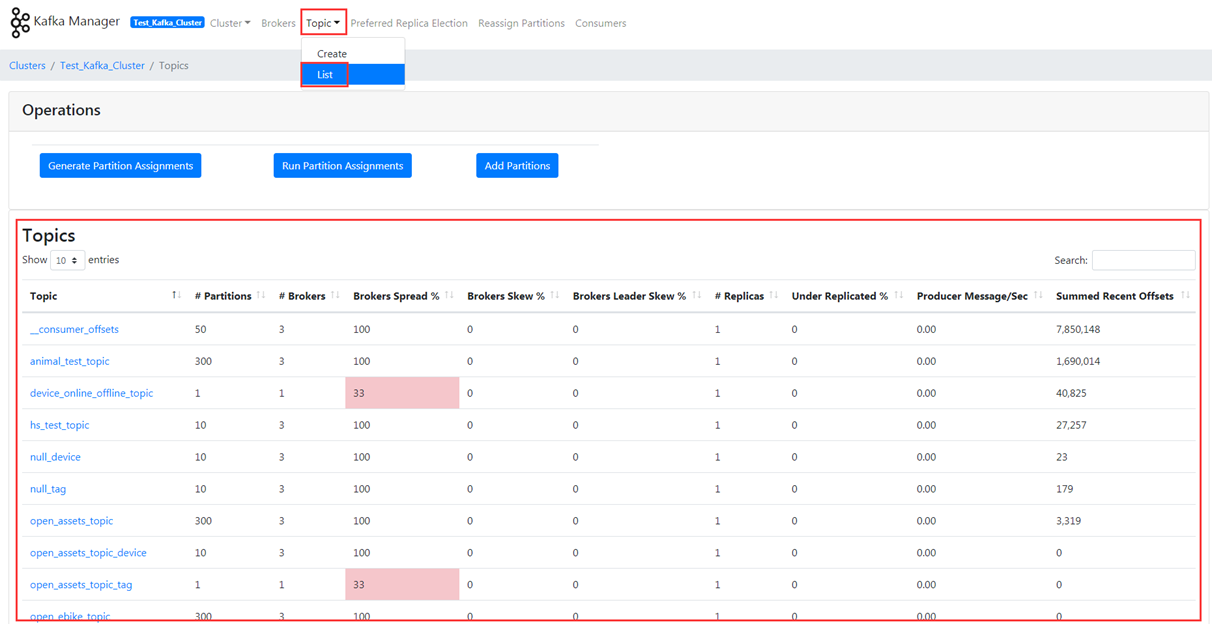Collapse the Topic dropdown menu
Viewport: 1212px width, 624px height.
coord(323,23)
